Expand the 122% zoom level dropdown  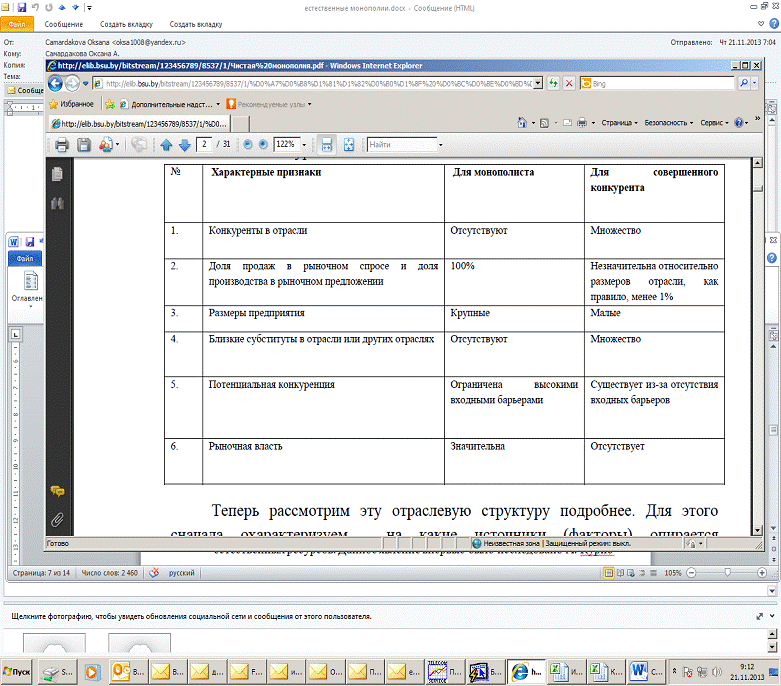click(x=303, y=144)
